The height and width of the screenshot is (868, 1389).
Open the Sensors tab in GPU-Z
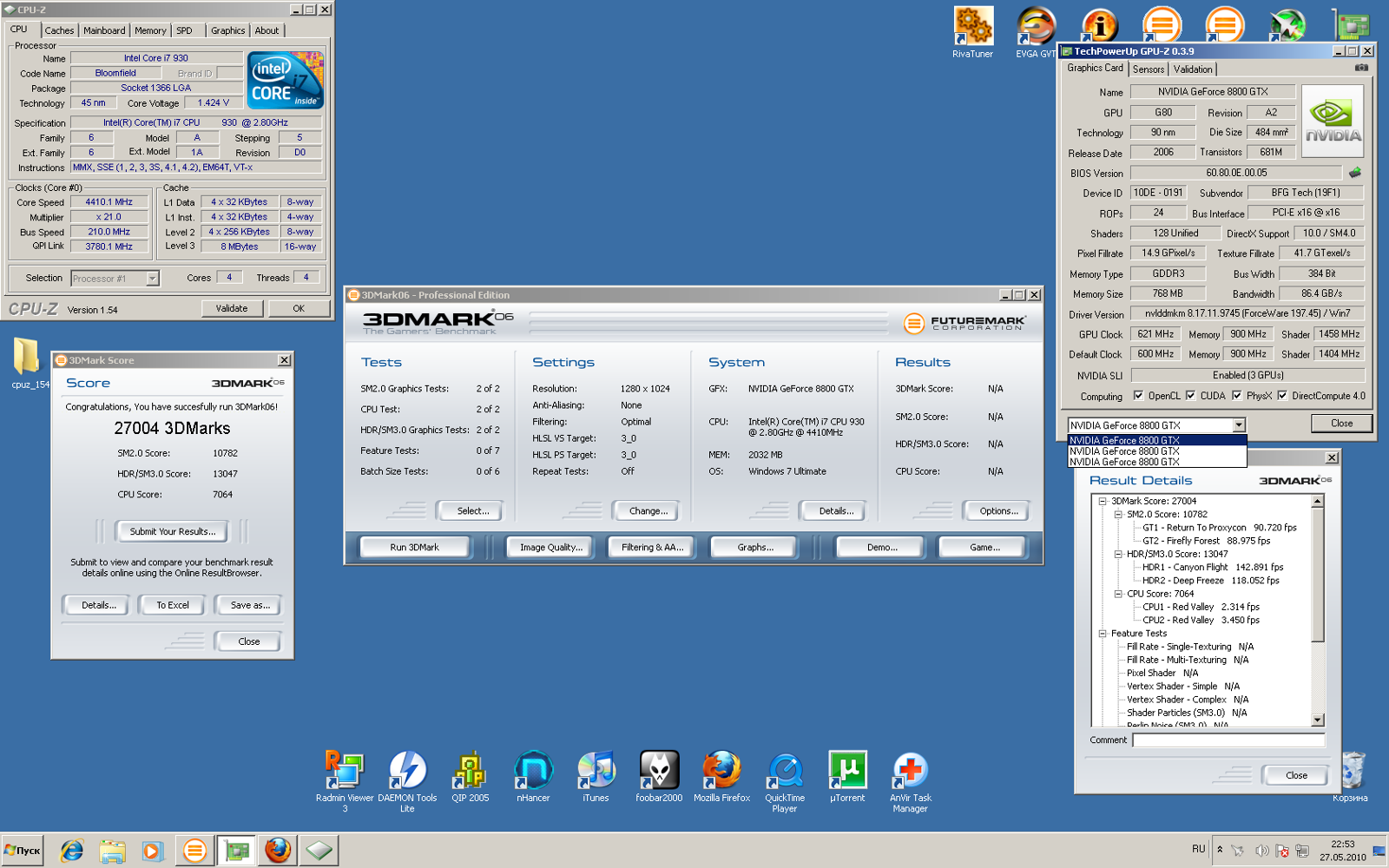(1149, 69)
